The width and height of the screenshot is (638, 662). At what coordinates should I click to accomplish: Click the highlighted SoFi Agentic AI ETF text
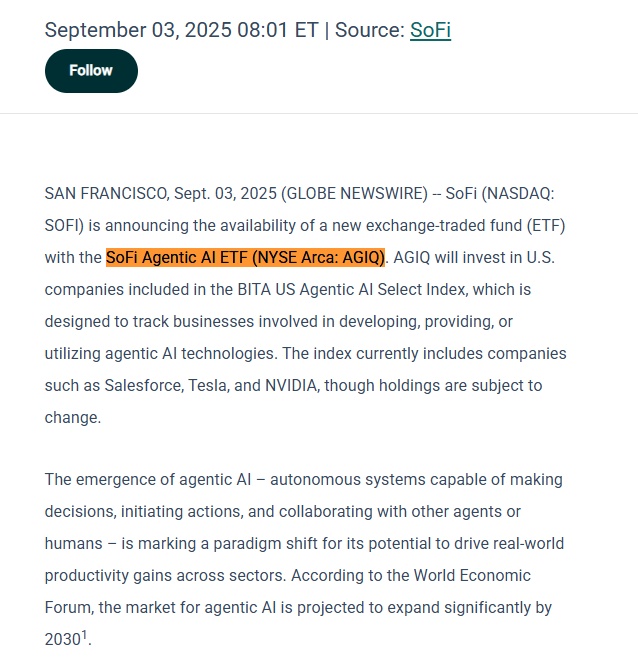245,257
